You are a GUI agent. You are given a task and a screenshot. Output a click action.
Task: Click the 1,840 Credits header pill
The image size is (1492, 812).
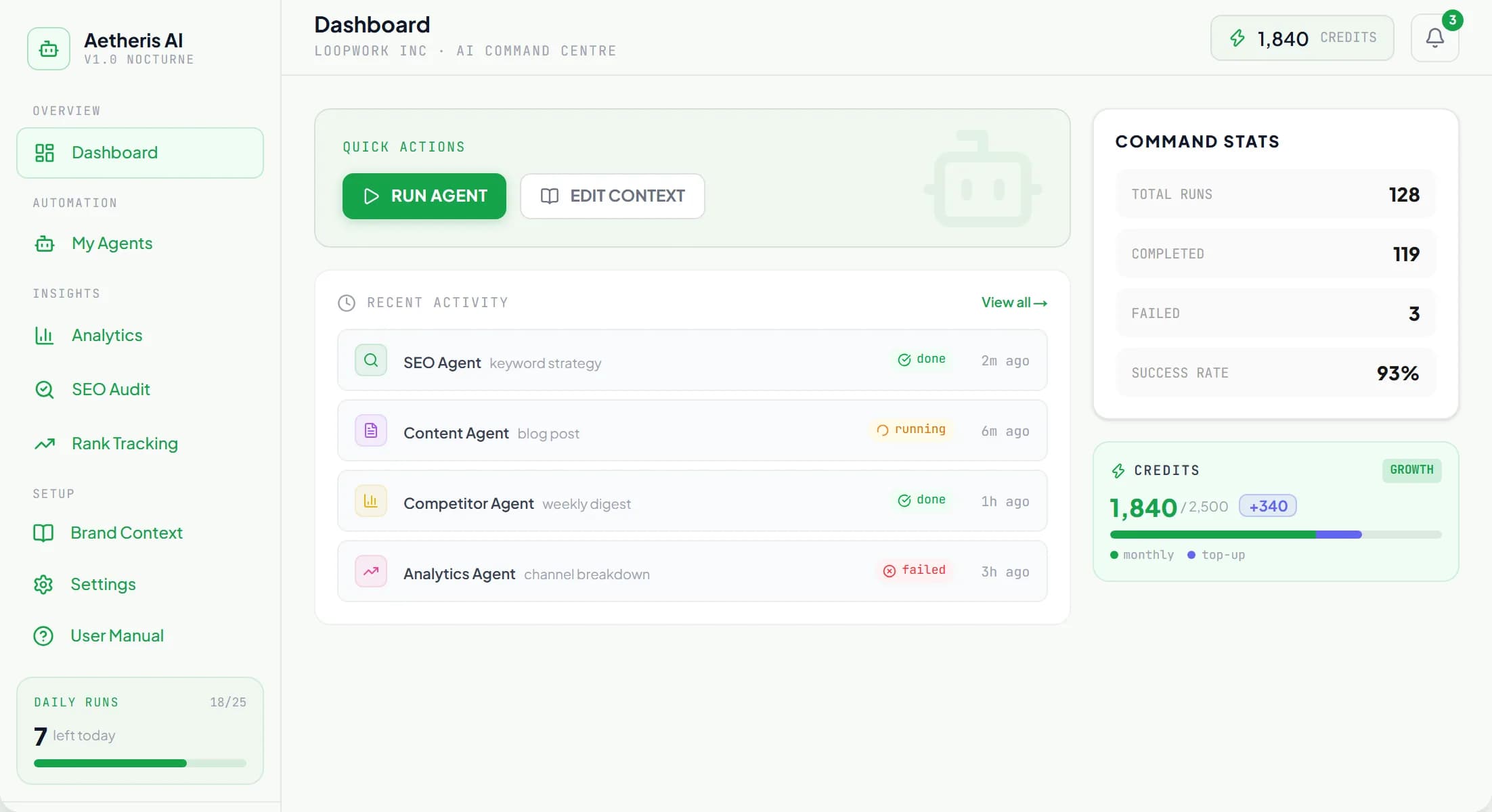[1302, 38]
